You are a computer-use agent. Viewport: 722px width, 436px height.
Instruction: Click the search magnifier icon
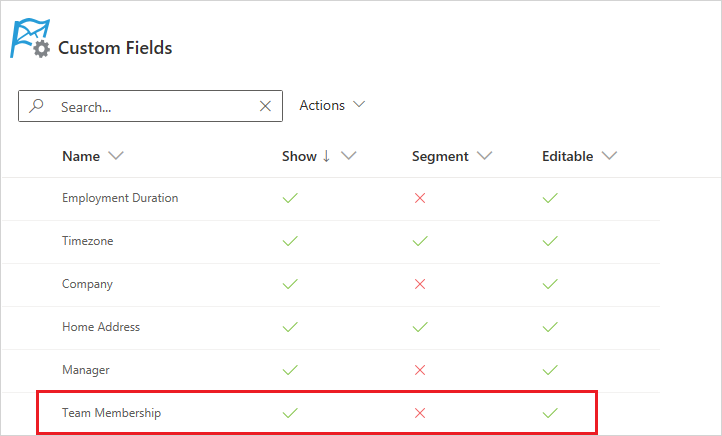[x=37, y=106]
